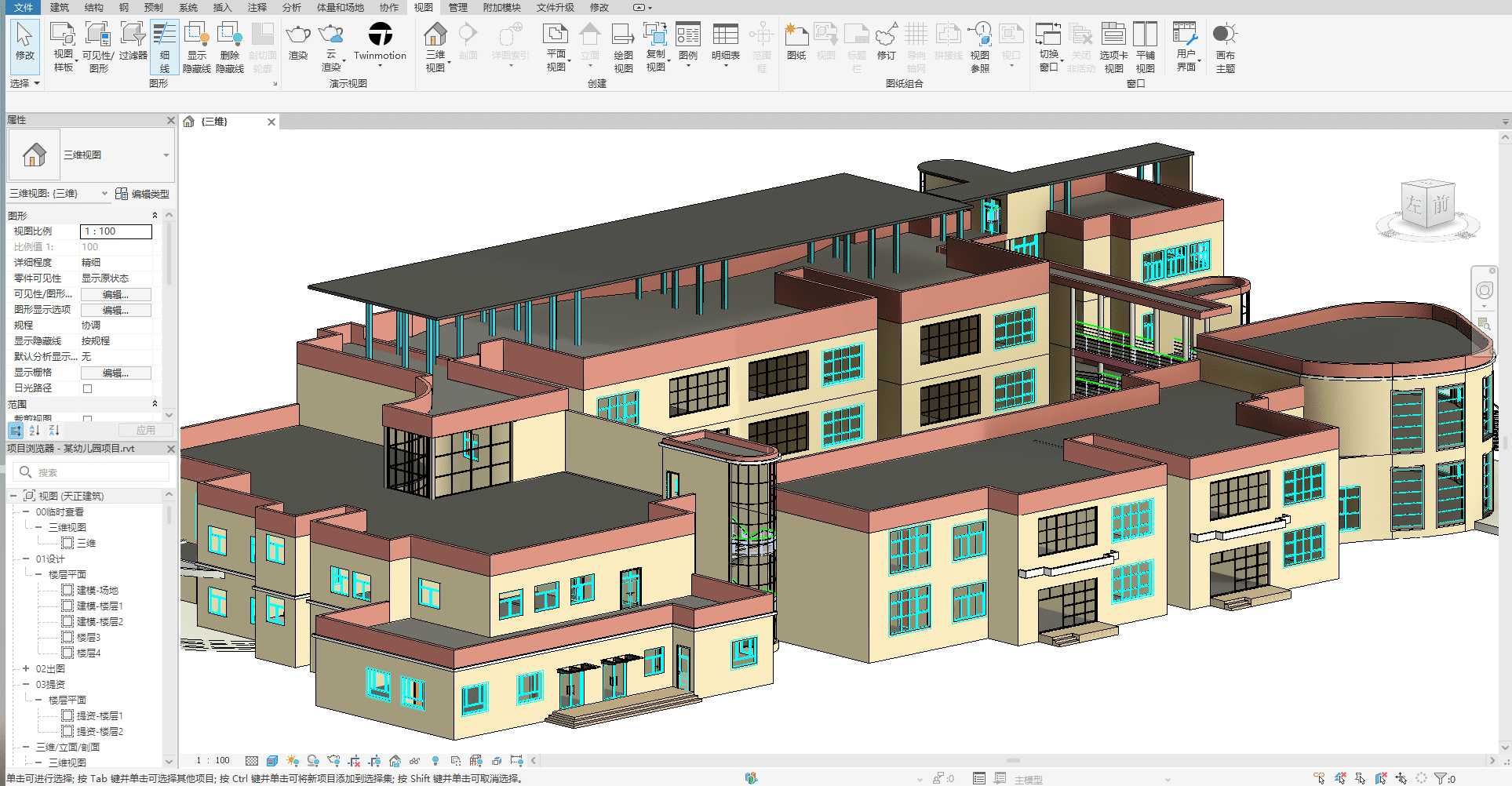
Task: Switch to the 注释 ribbon tab
Action: [257, 7]
